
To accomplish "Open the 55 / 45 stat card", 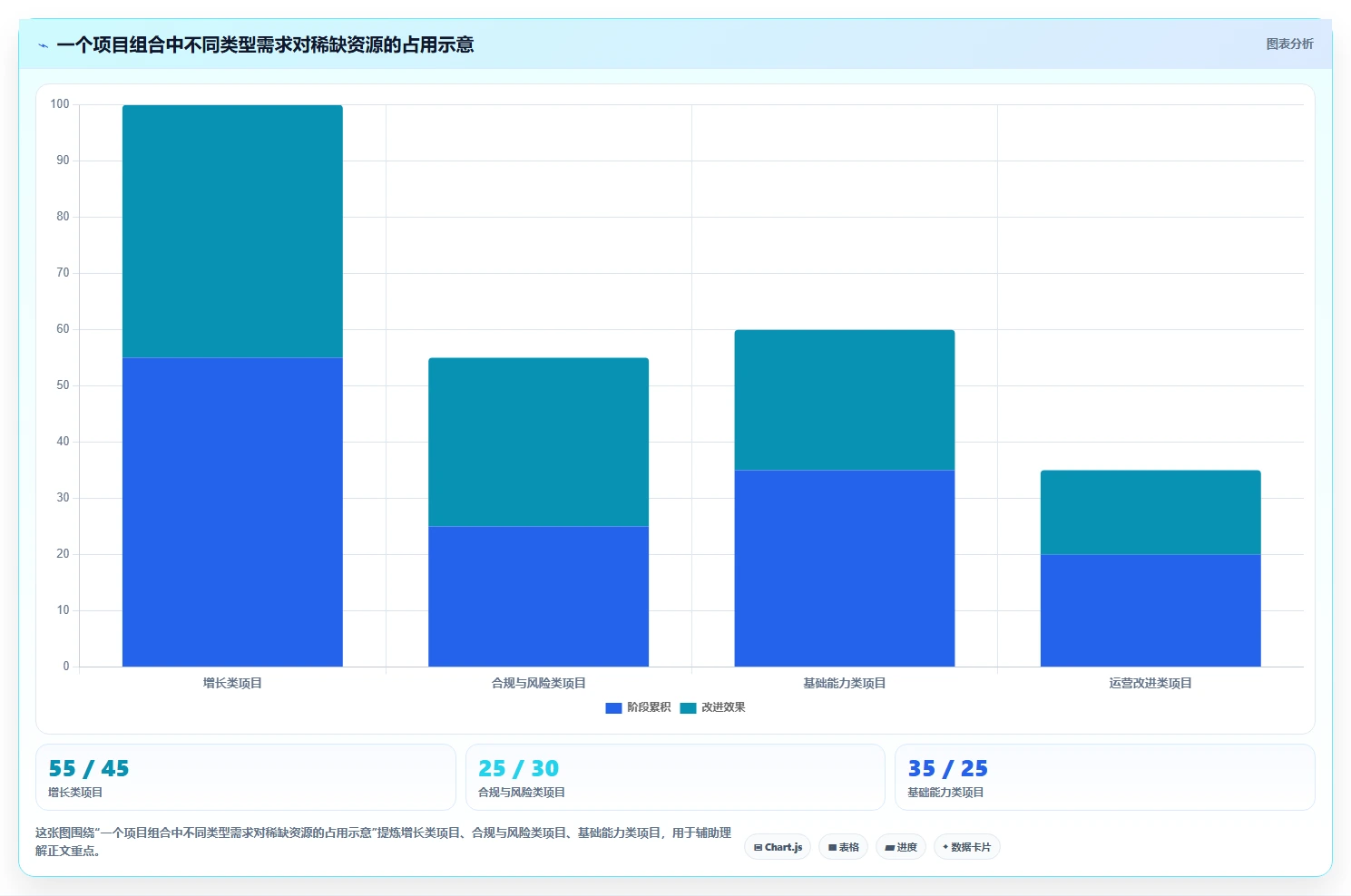I will pyautogui.click(x=246, y=777).
